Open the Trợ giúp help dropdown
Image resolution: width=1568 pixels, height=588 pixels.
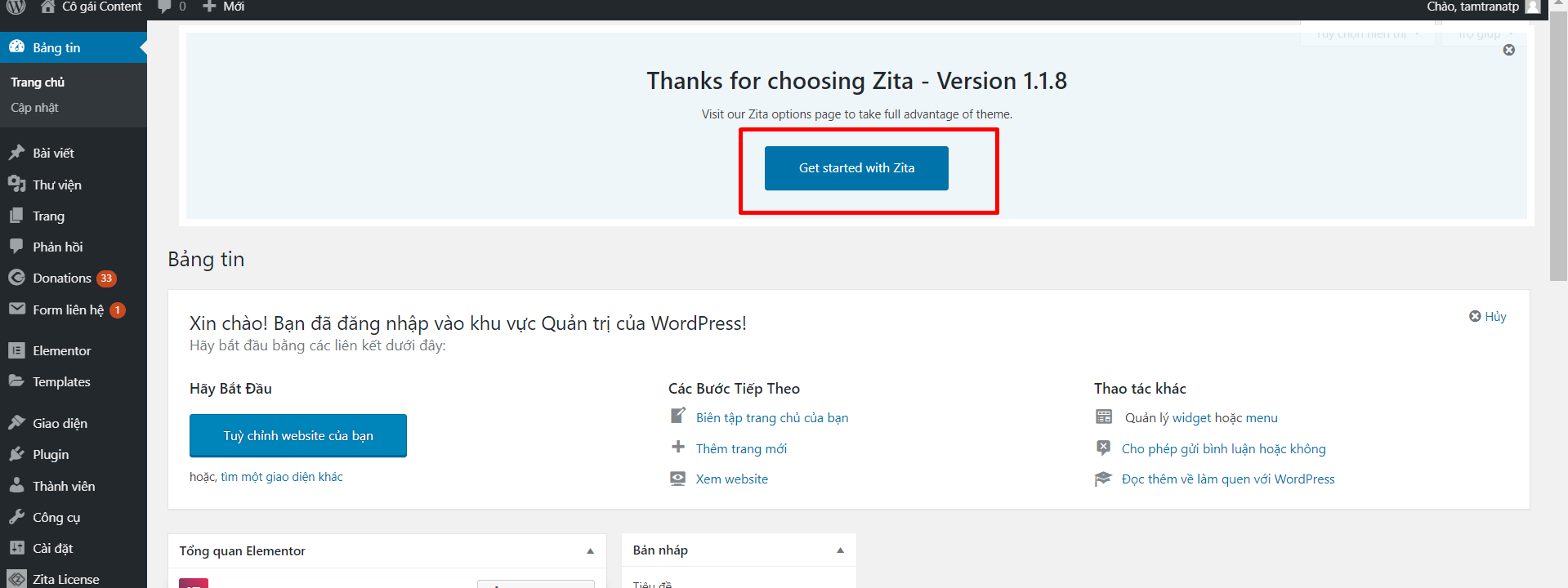click(1485, 33)
